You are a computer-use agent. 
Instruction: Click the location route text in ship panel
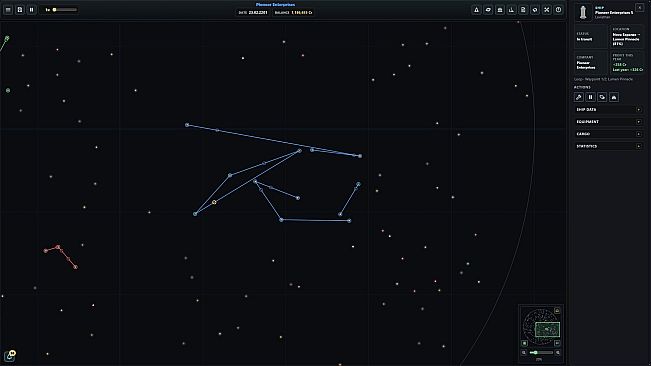(627, 39)
